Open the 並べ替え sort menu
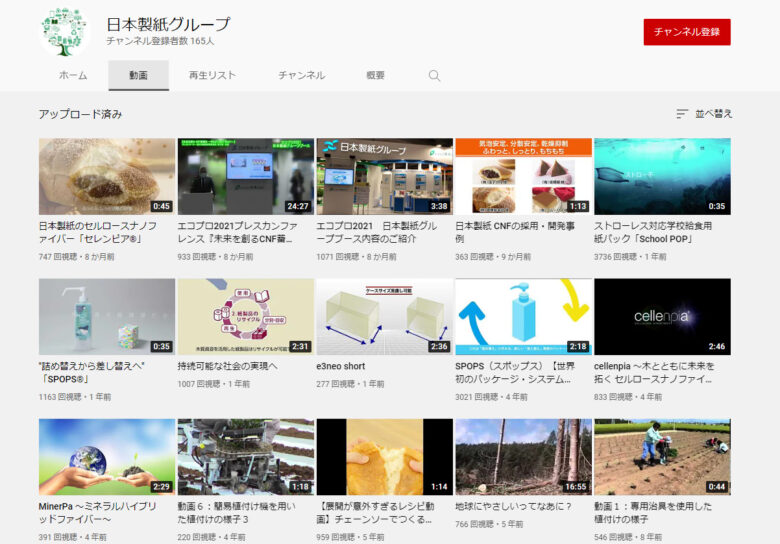The width and height of the screenshot is (780, 544). [704, 114]
